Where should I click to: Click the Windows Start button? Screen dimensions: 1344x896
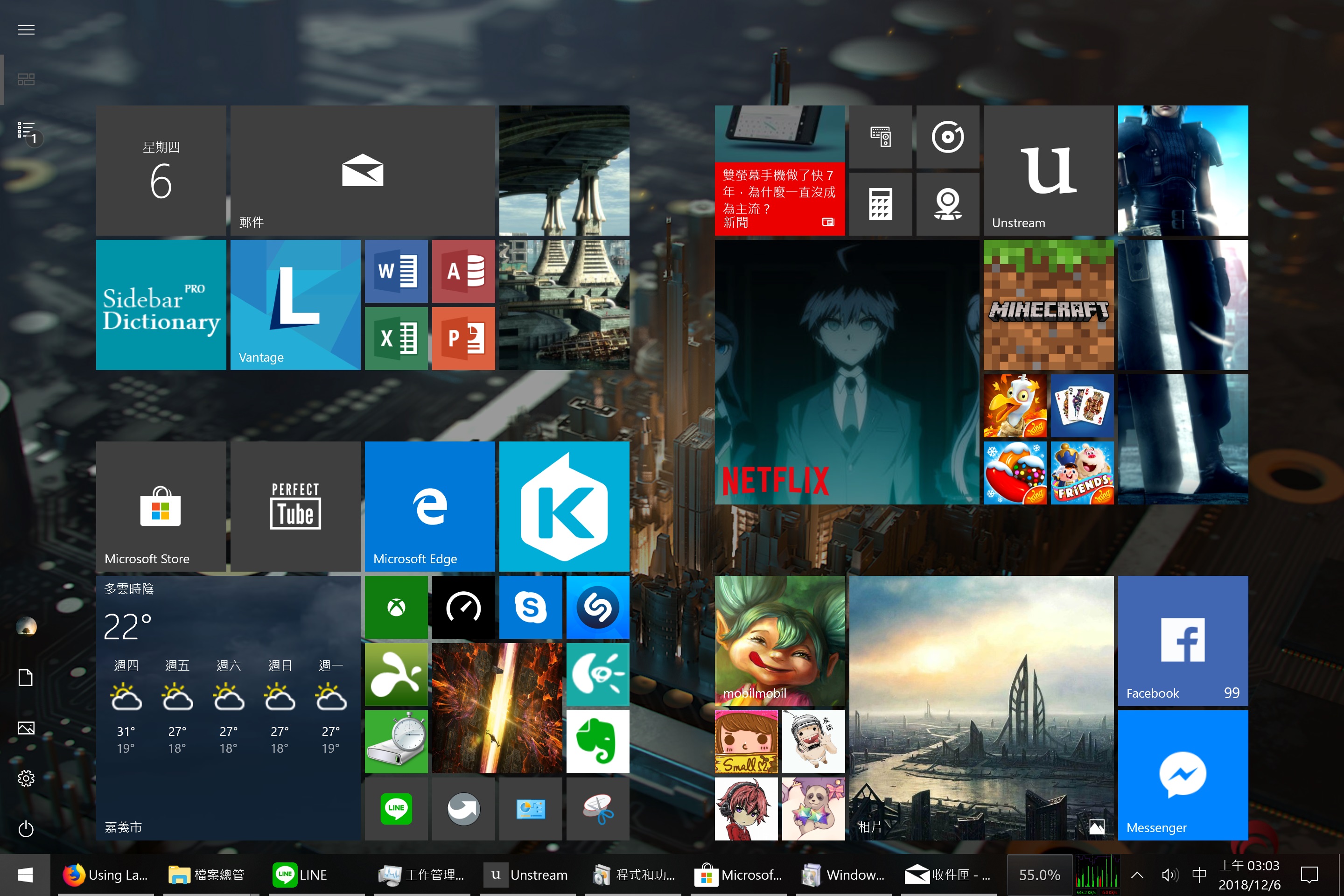(x=25, y=875)
